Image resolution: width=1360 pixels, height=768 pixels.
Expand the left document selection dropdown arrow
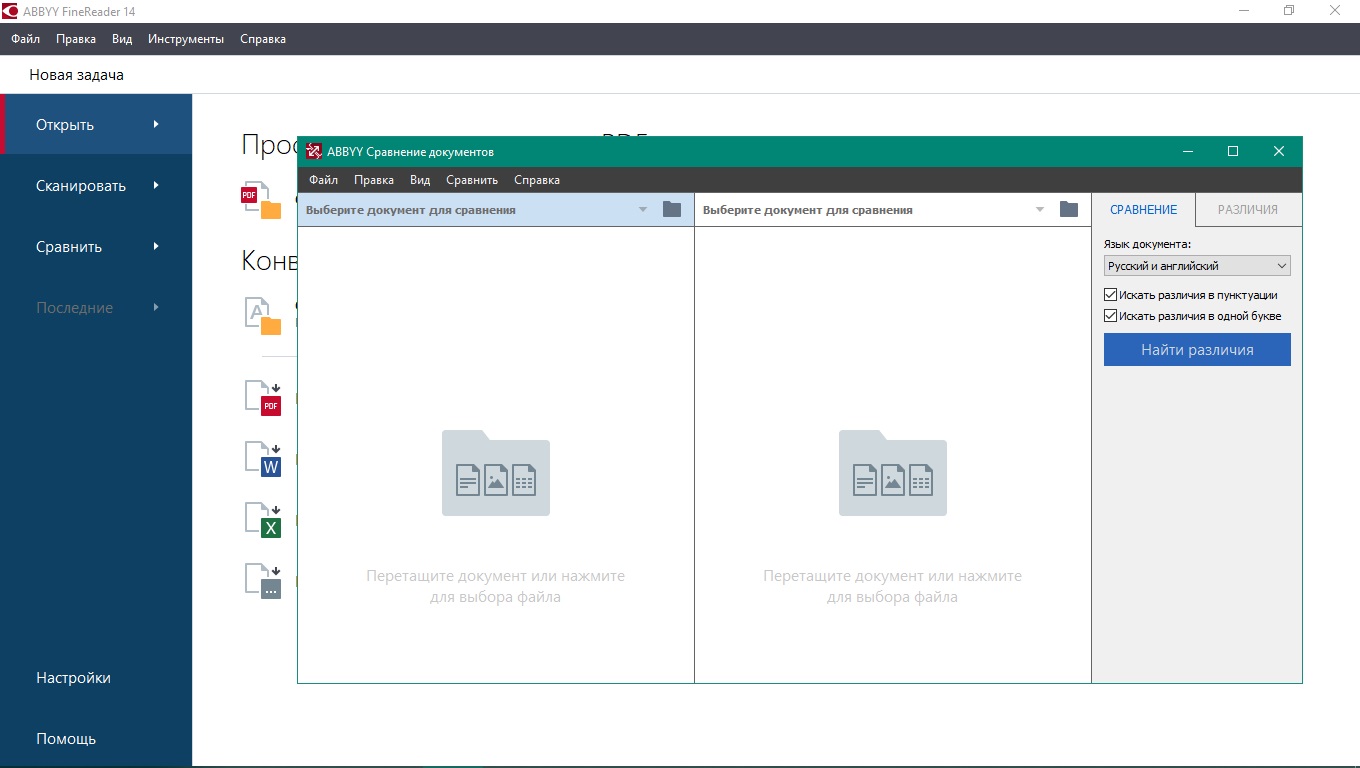coord(644,210)
